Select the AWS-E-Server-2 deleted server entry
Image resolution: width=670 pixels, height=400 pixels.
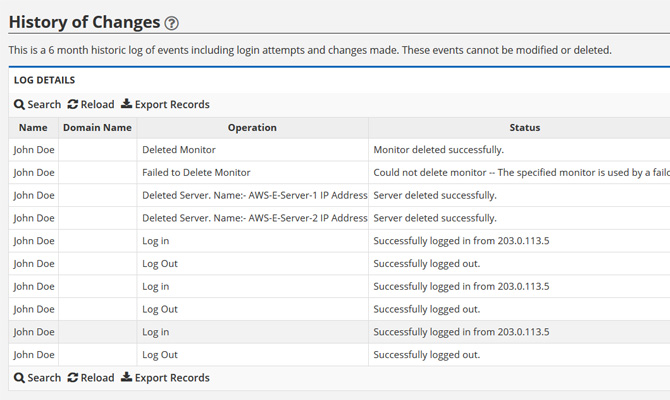click(x=254, y=218)
